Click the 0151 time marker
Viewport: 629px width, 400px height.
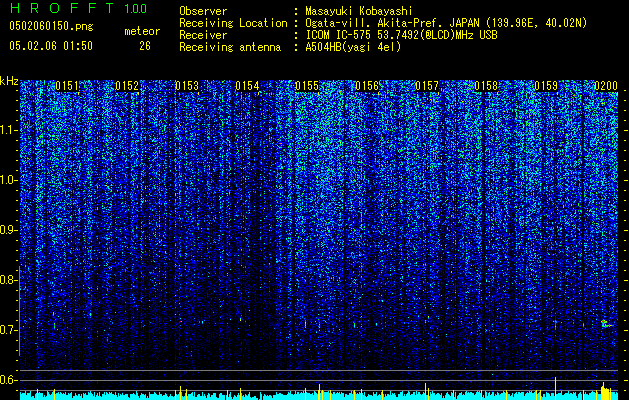[x=67, y=86]
